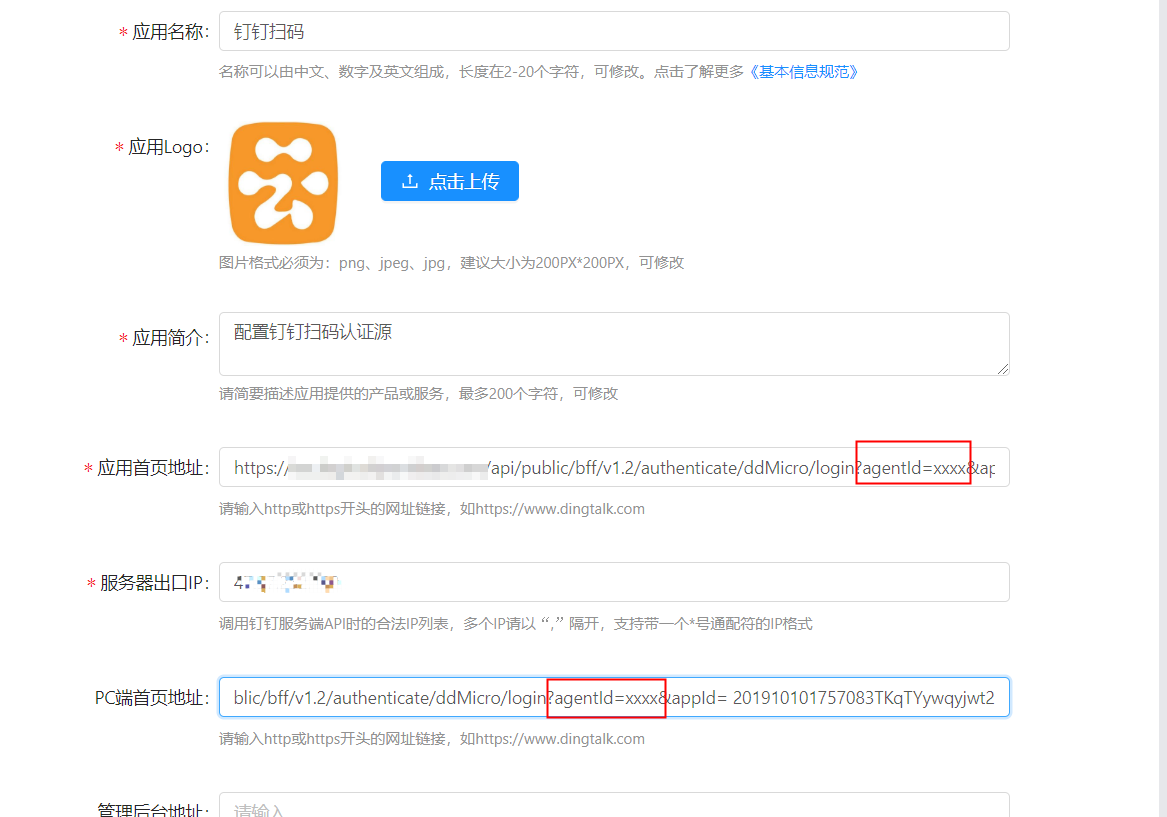Click inside the 应用简介 text area
Viewport: 1167px width, 817px height.
[x=613, y=344]
